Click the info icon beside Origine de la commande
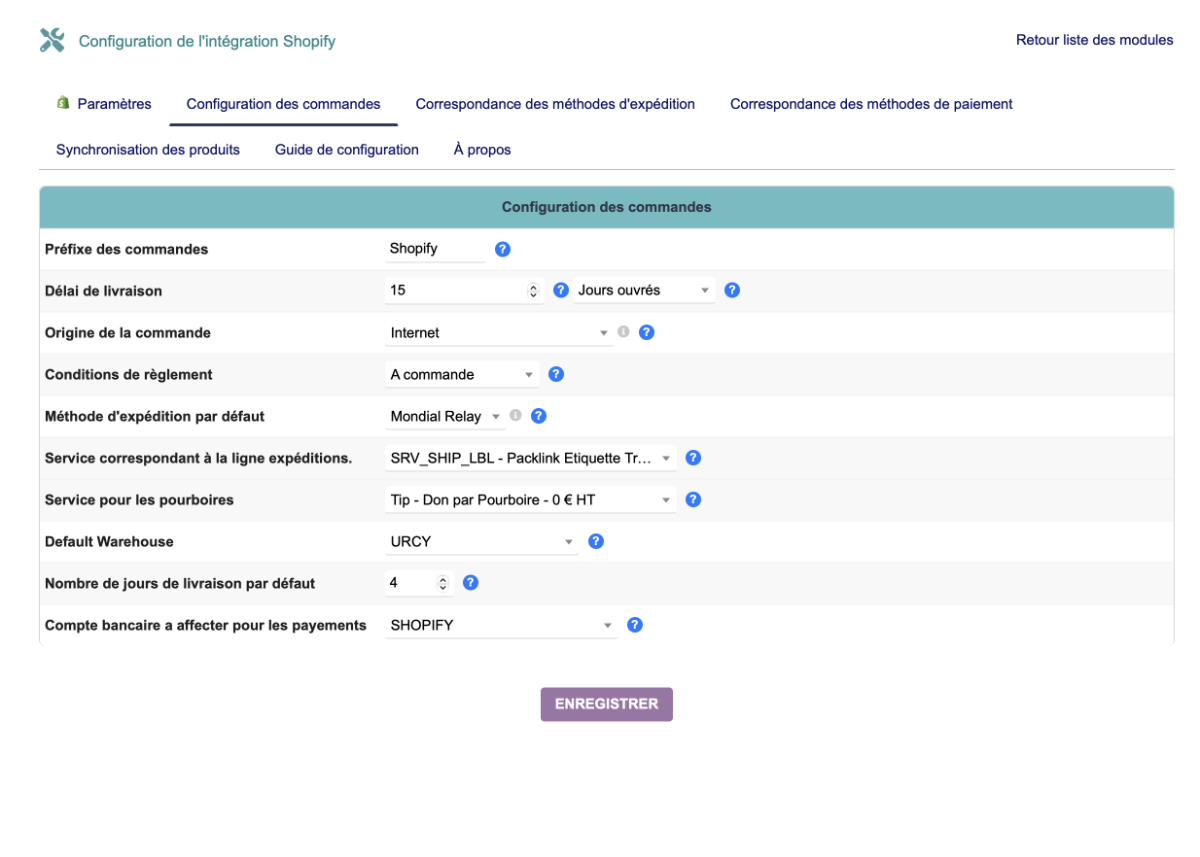The width and height of the screenshot is (1200, 857). [623, 331]
